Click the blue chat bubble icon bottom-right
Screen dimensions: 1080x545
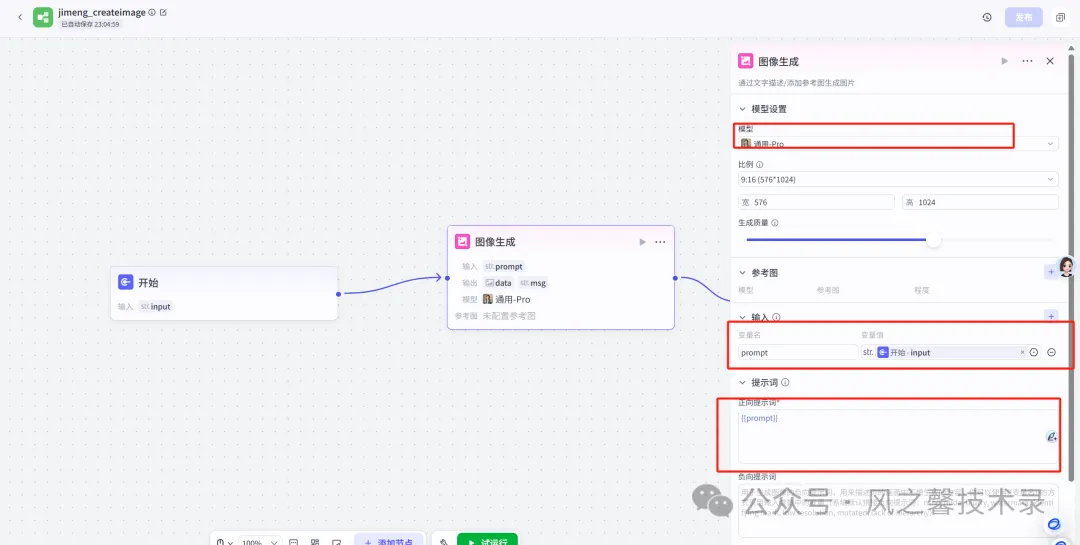(1054, 525)
